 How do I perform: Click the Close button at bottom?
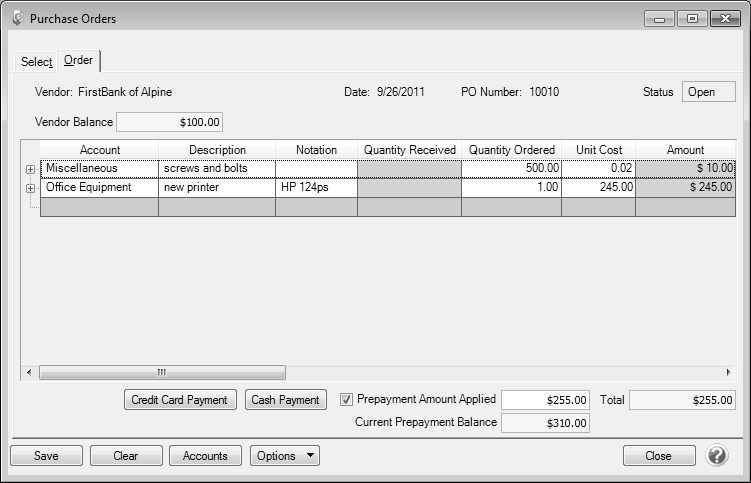point(658,456)
